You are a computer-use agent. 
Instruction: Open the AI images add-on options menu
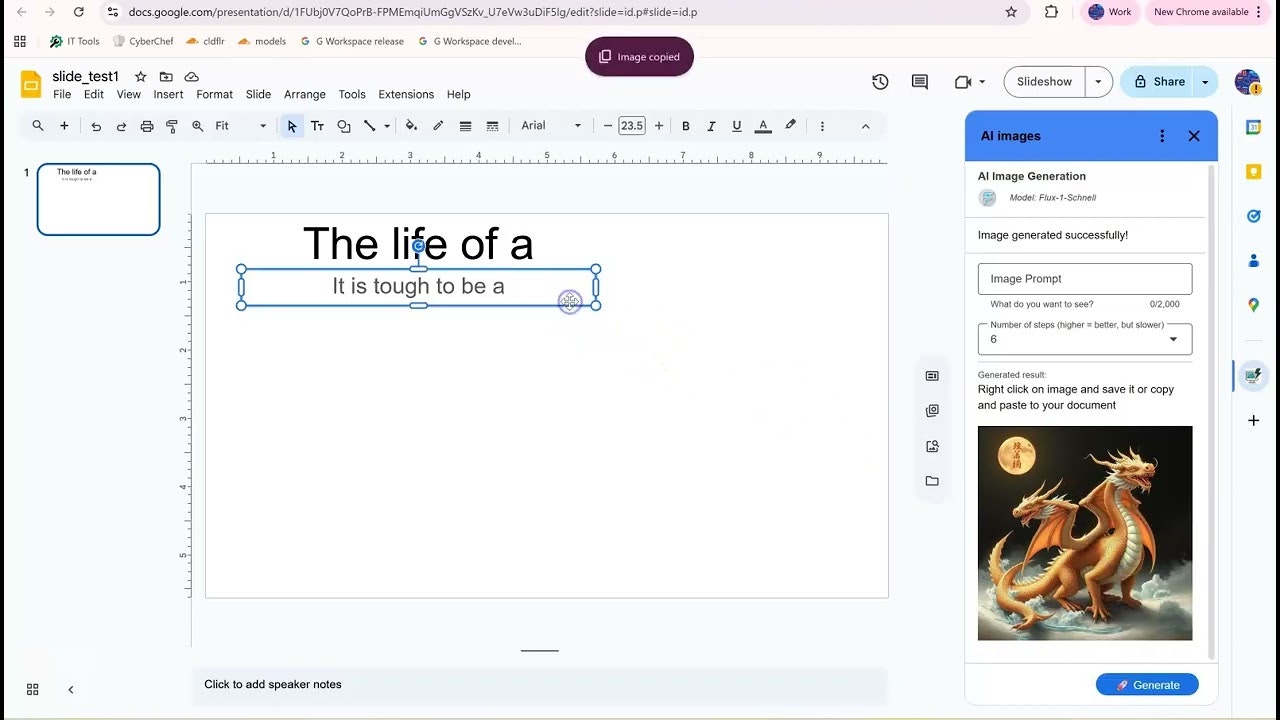(x=1162, y=136)
